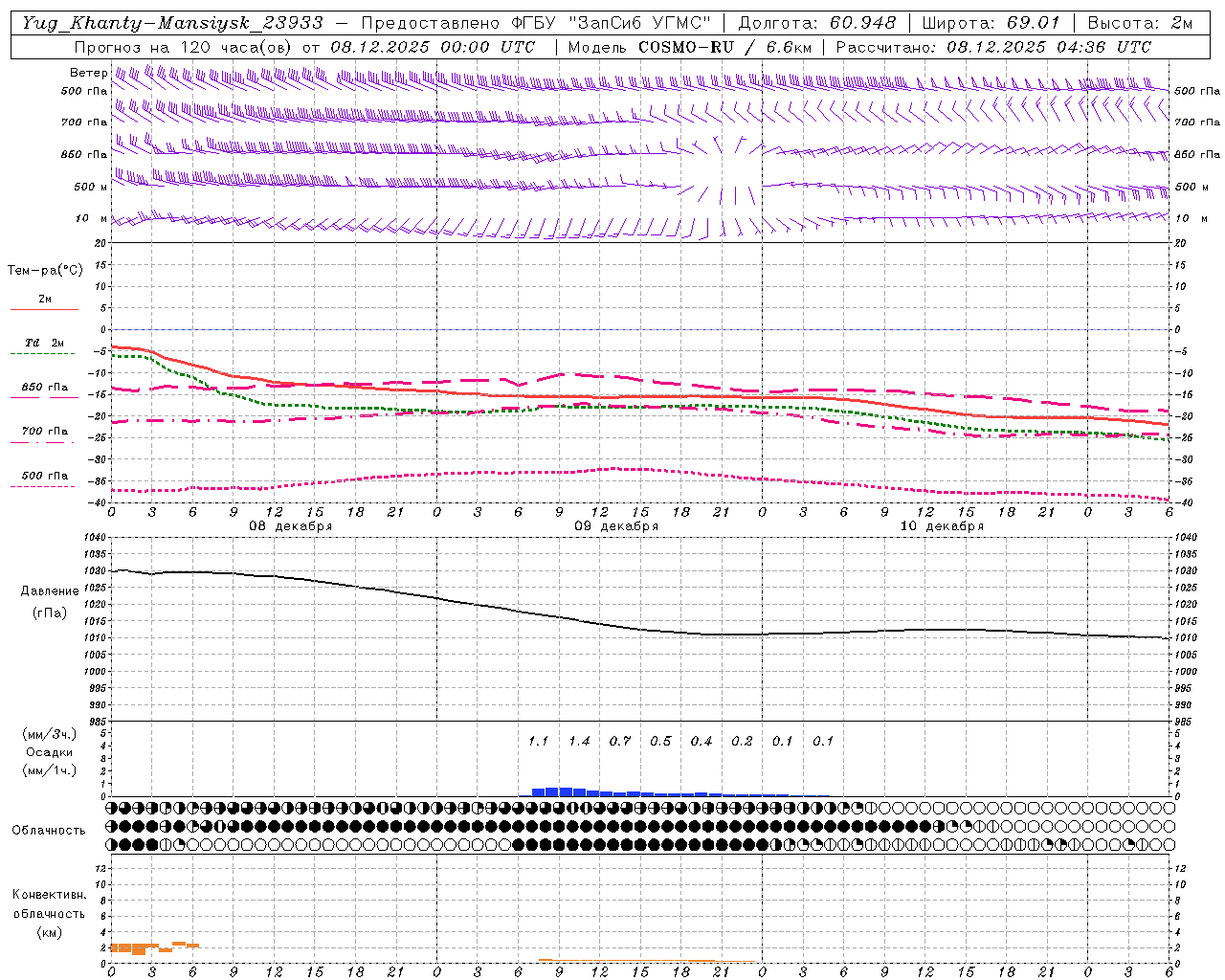The width and height of the screenshot is (1225, 980).
Task: Click the date label 10 декабря
Action: click(x=941, y=526)
